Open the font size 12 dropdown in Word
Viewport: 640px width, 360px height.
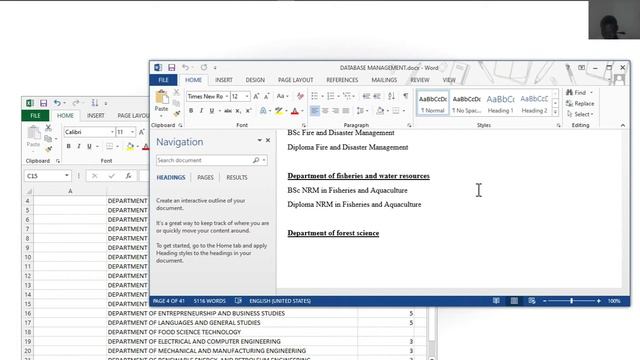point(247,96)
